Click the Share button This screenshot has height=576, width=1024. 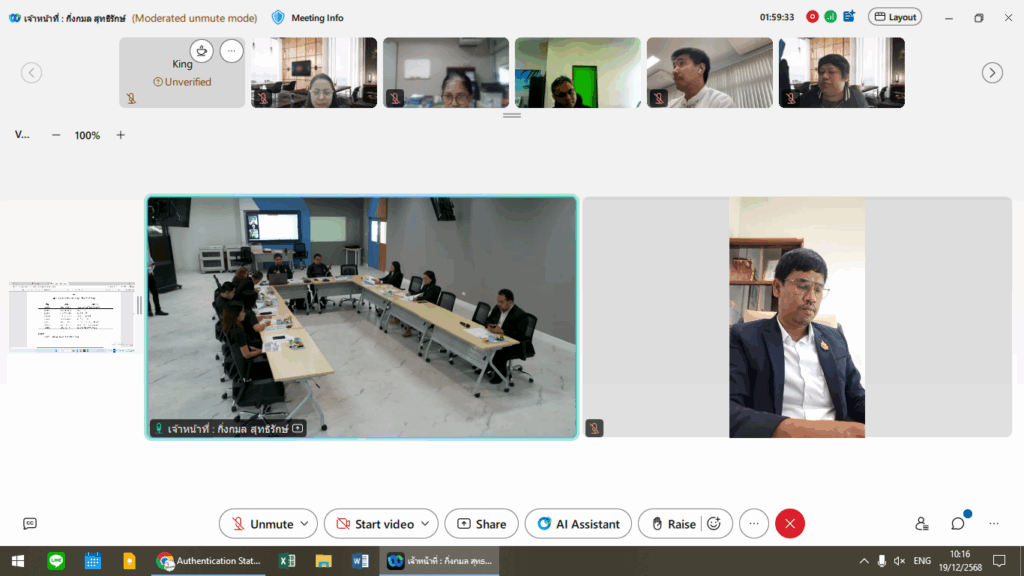[481, 524]
